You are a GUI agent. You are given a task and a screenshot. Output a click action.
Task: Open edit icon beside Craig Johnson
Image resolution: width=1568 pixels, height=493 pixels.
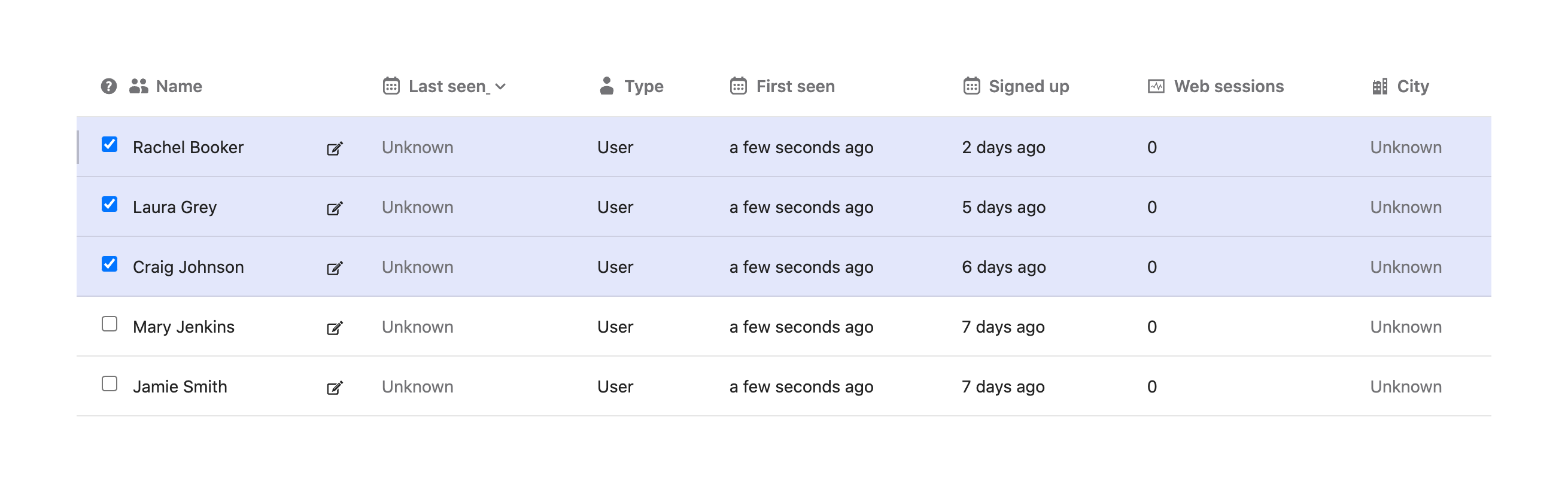[335, 268]
